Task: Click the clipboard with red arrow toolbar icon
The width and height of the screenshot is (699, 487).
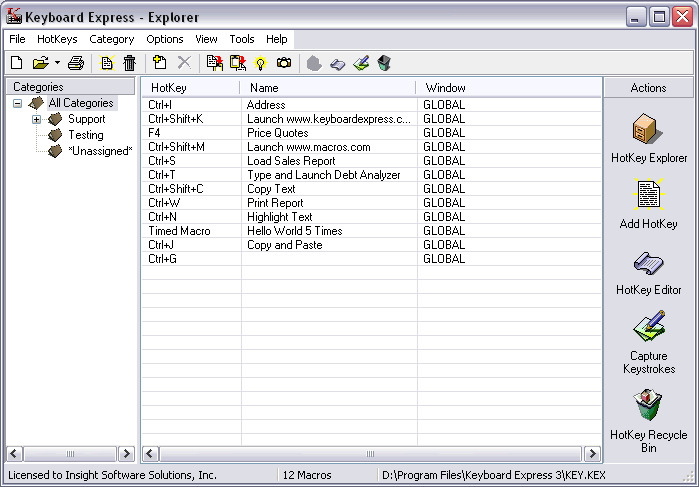Action: point(238,63)
